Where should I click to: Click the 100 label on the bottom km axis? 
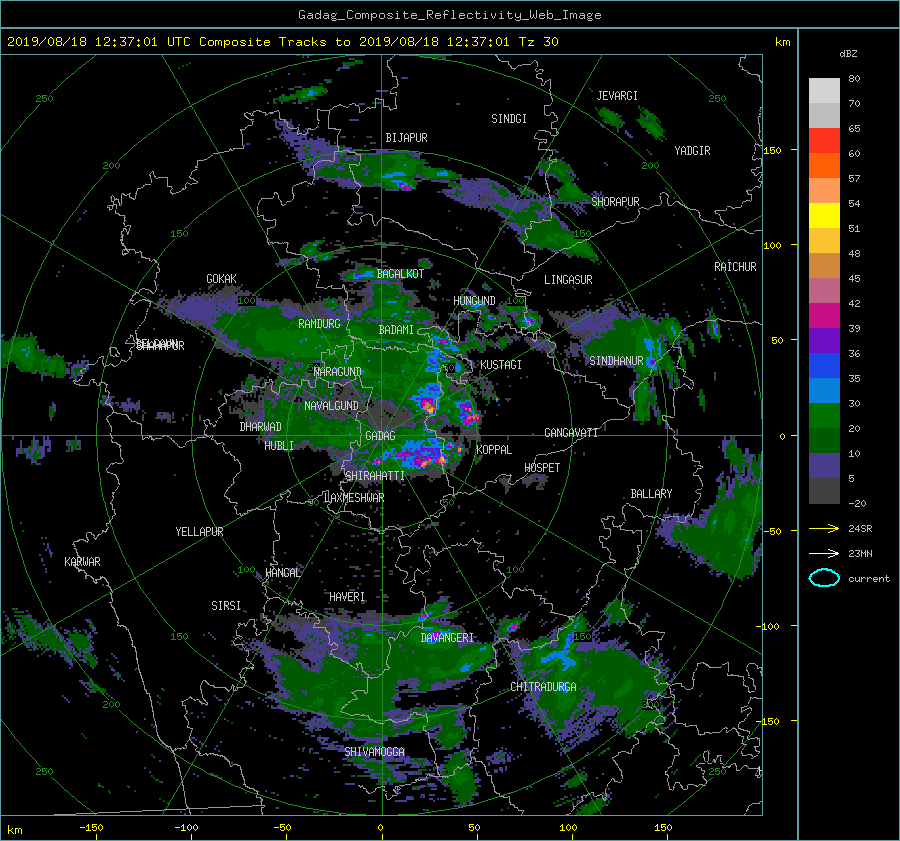click(x=568, y=827)
